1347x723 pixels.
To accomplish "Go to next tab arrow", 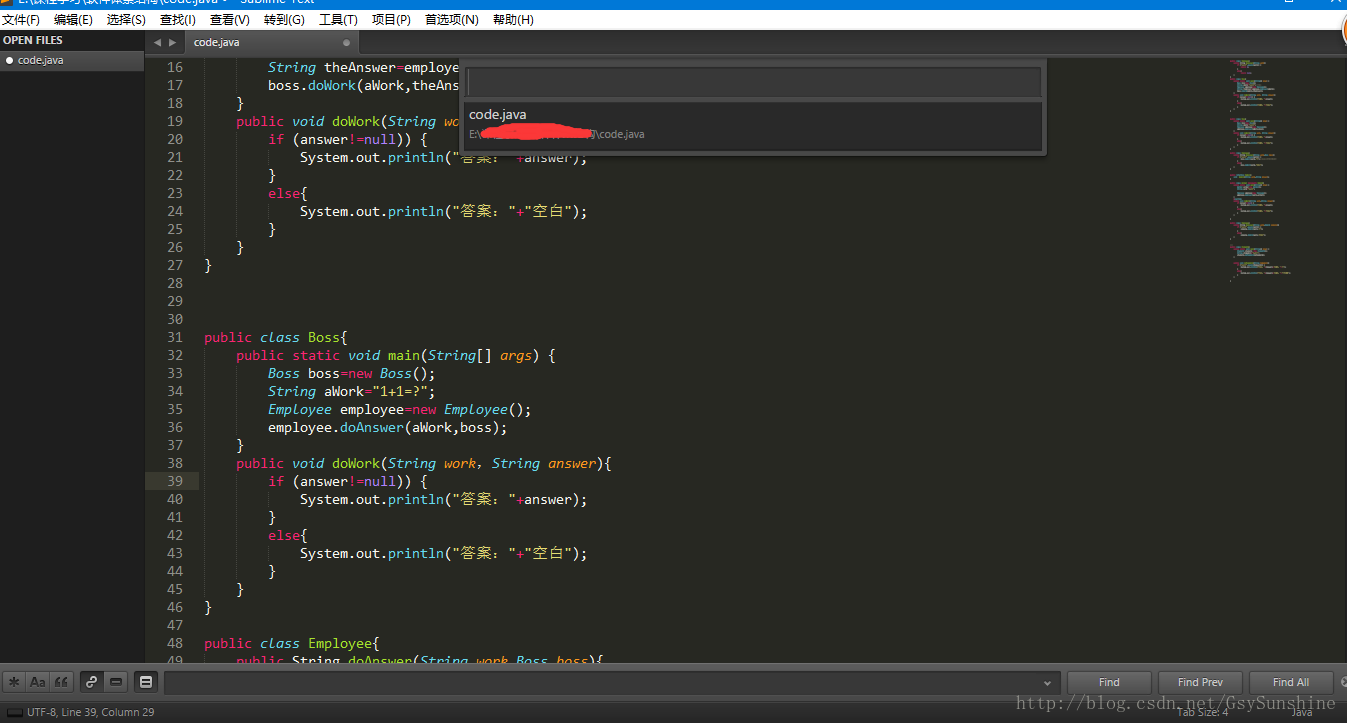I will pyautogui.click(x=172, y=42).
